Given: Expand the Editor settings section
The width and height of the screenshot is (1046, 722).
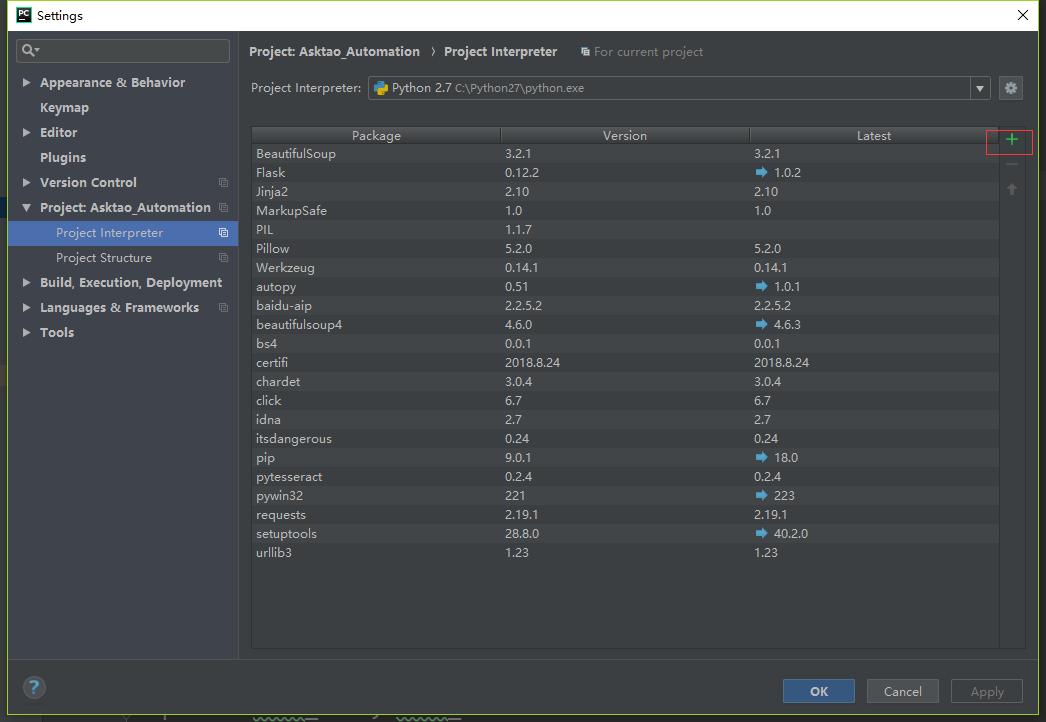Looking at the screenshot, I should point(26,133).
